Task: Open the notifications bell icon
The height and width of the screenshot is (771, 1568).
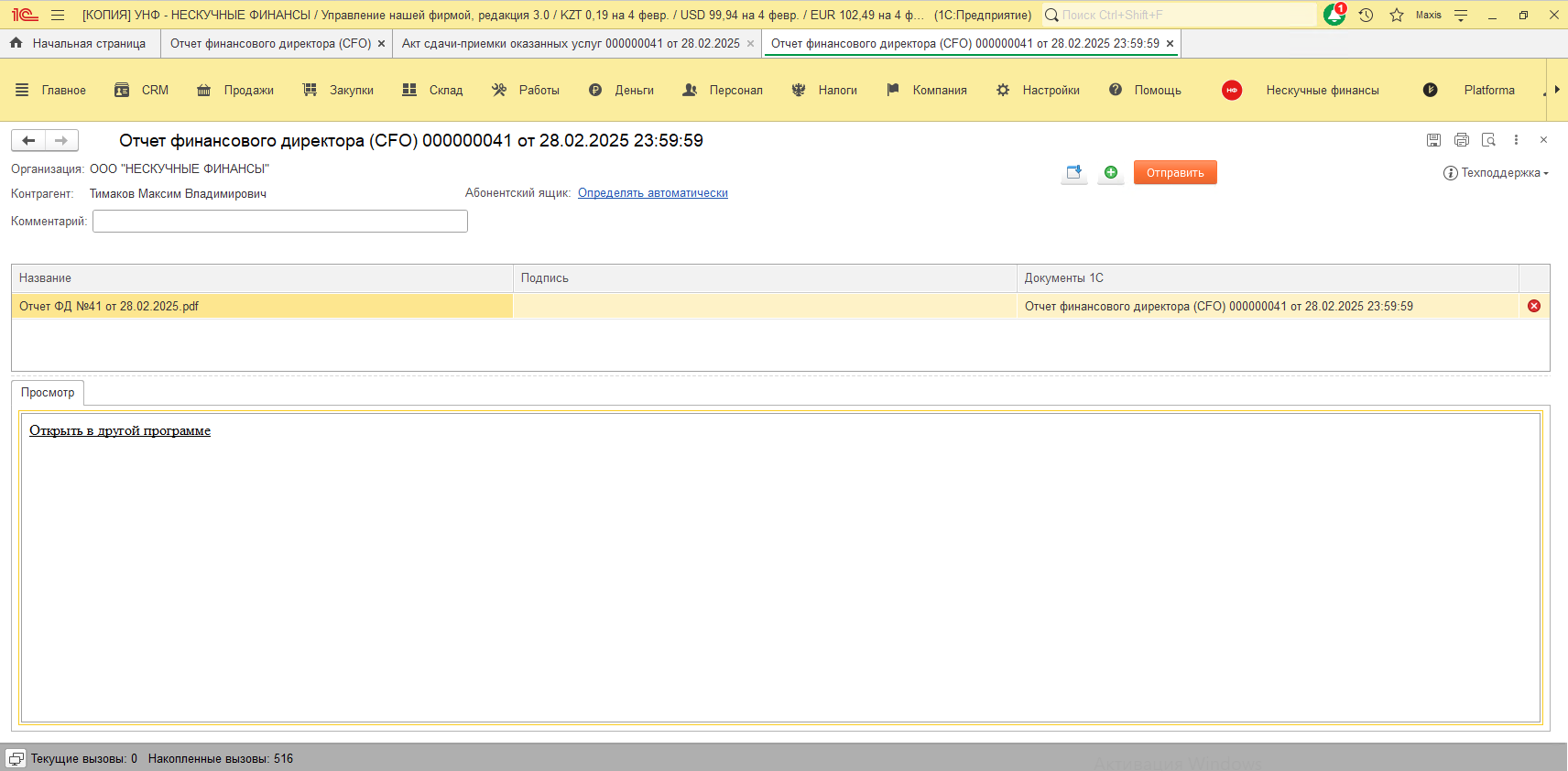Action: tap(1334, 15)
